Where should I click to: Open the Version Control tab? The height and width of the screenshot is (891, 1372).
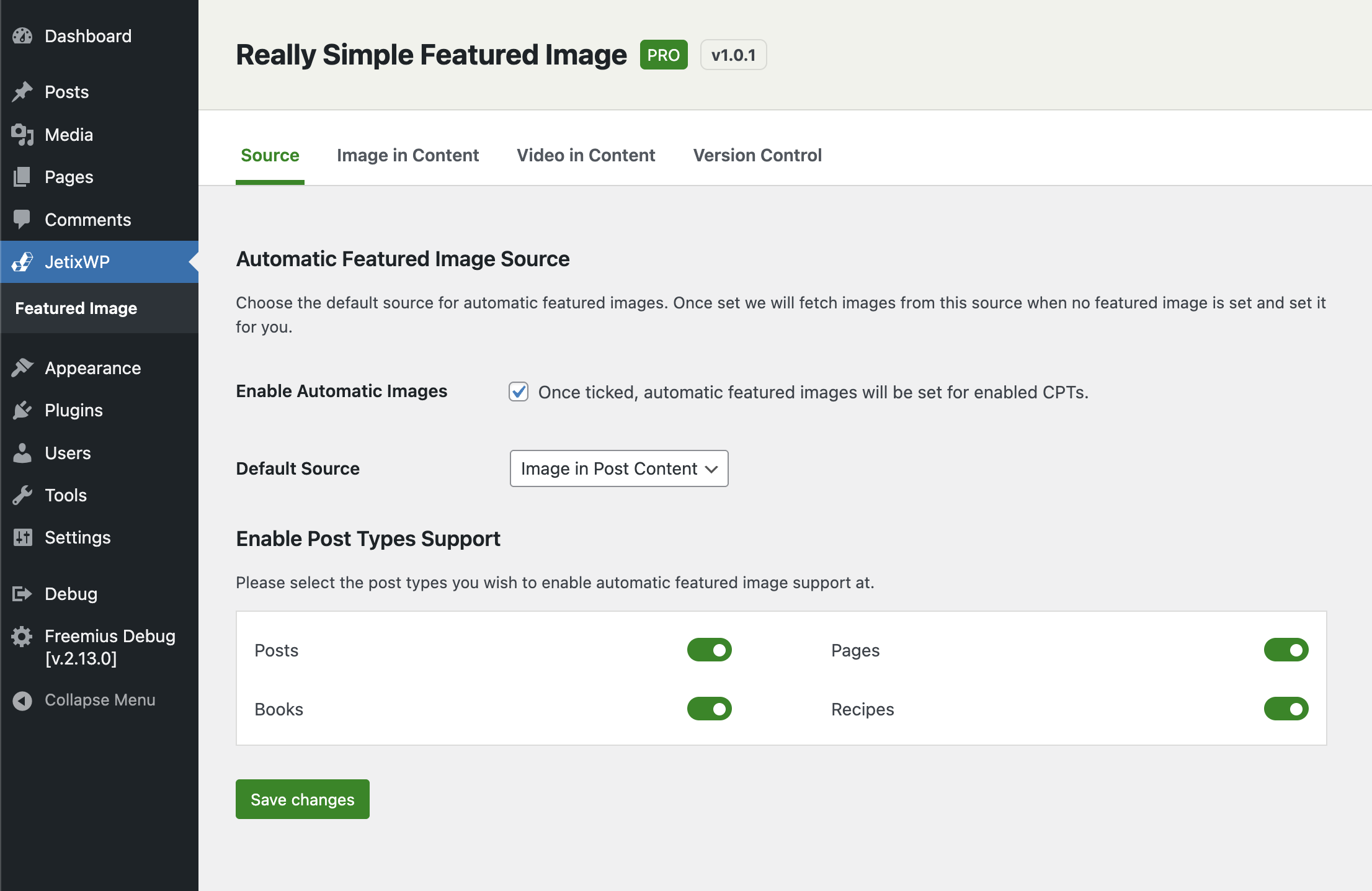(757, 155)
